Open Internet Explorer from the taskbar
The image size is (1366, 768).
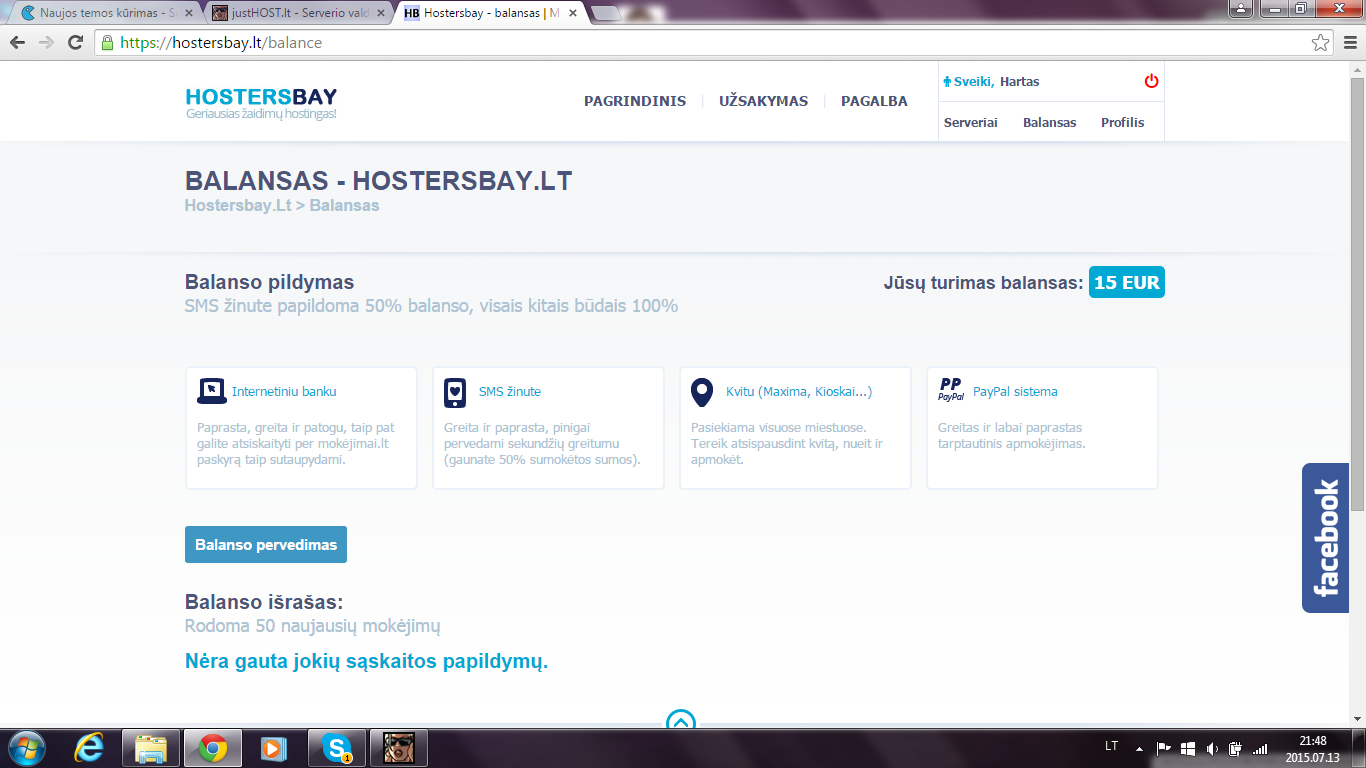(89, 748)
